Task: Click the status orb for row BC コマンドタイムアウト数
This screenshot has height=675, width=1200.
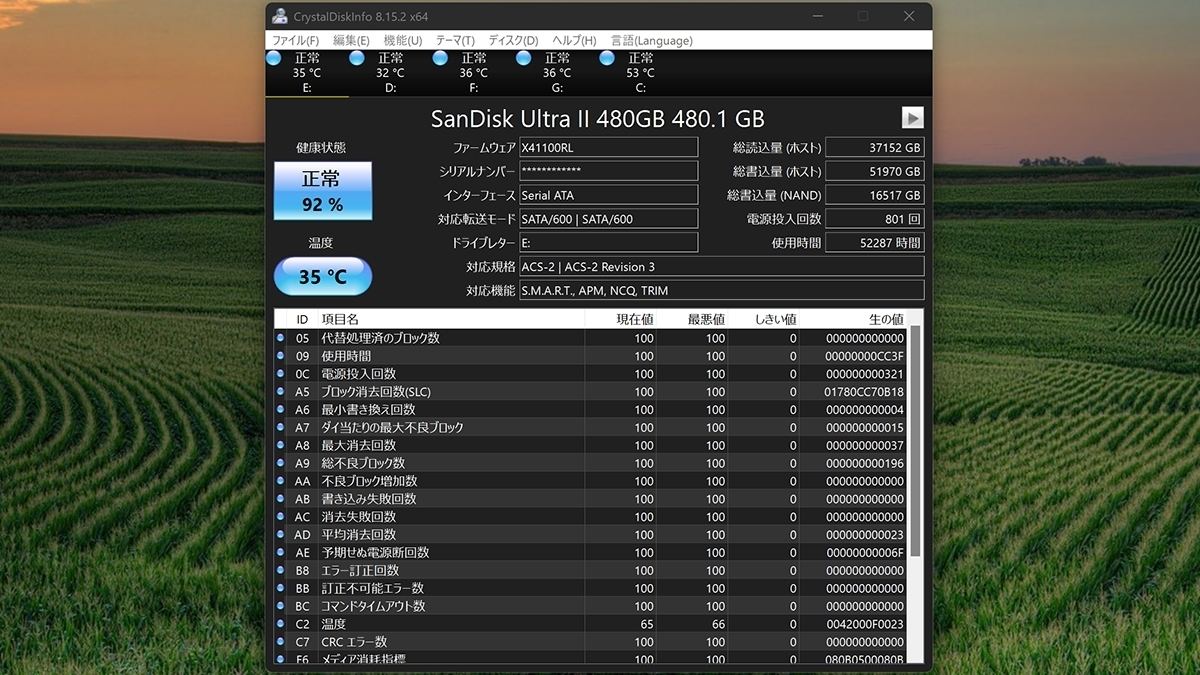Action: (281, 606)
